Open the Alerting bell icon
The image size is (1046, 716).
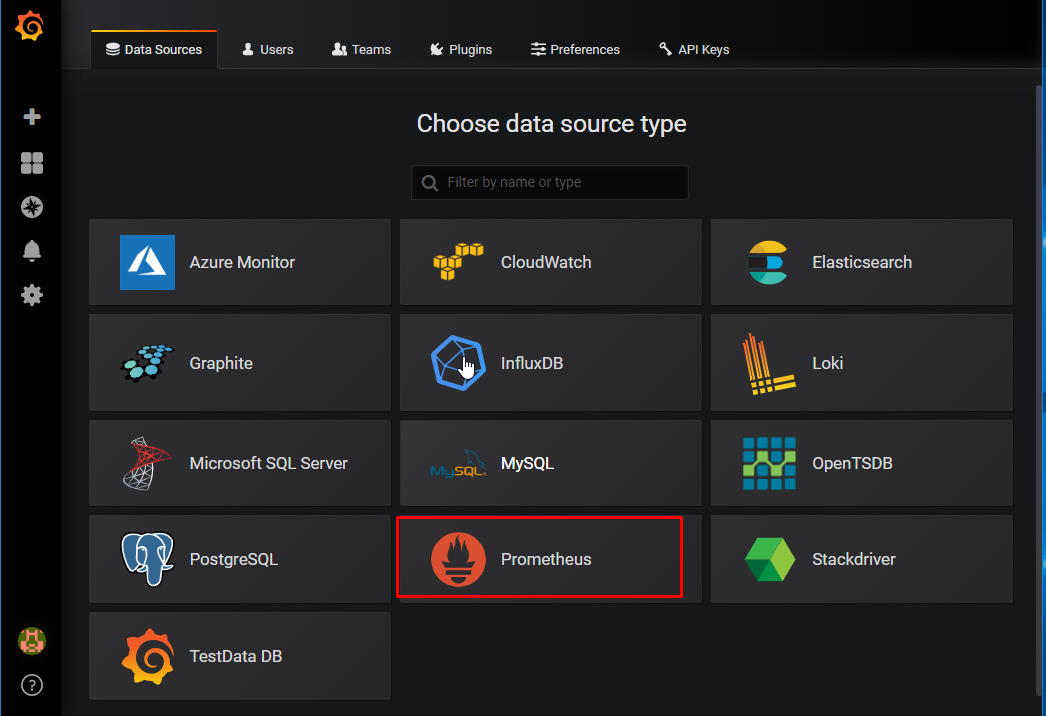32,251
